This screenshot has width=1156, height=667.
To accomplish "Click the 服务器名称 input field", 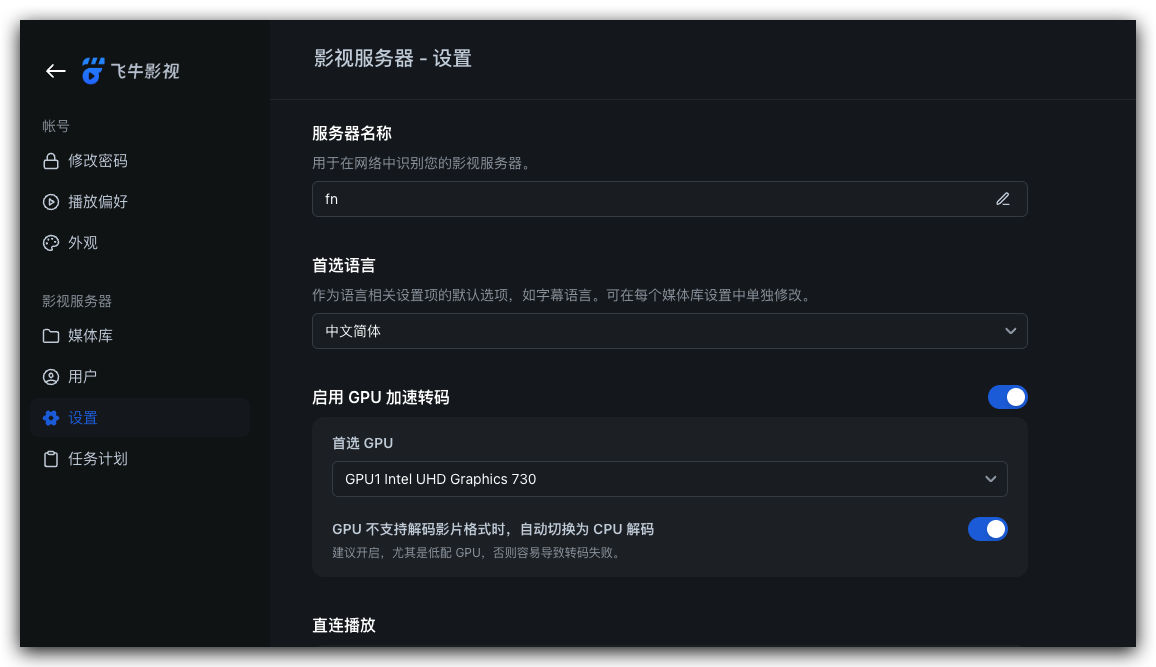I will 650,199.
